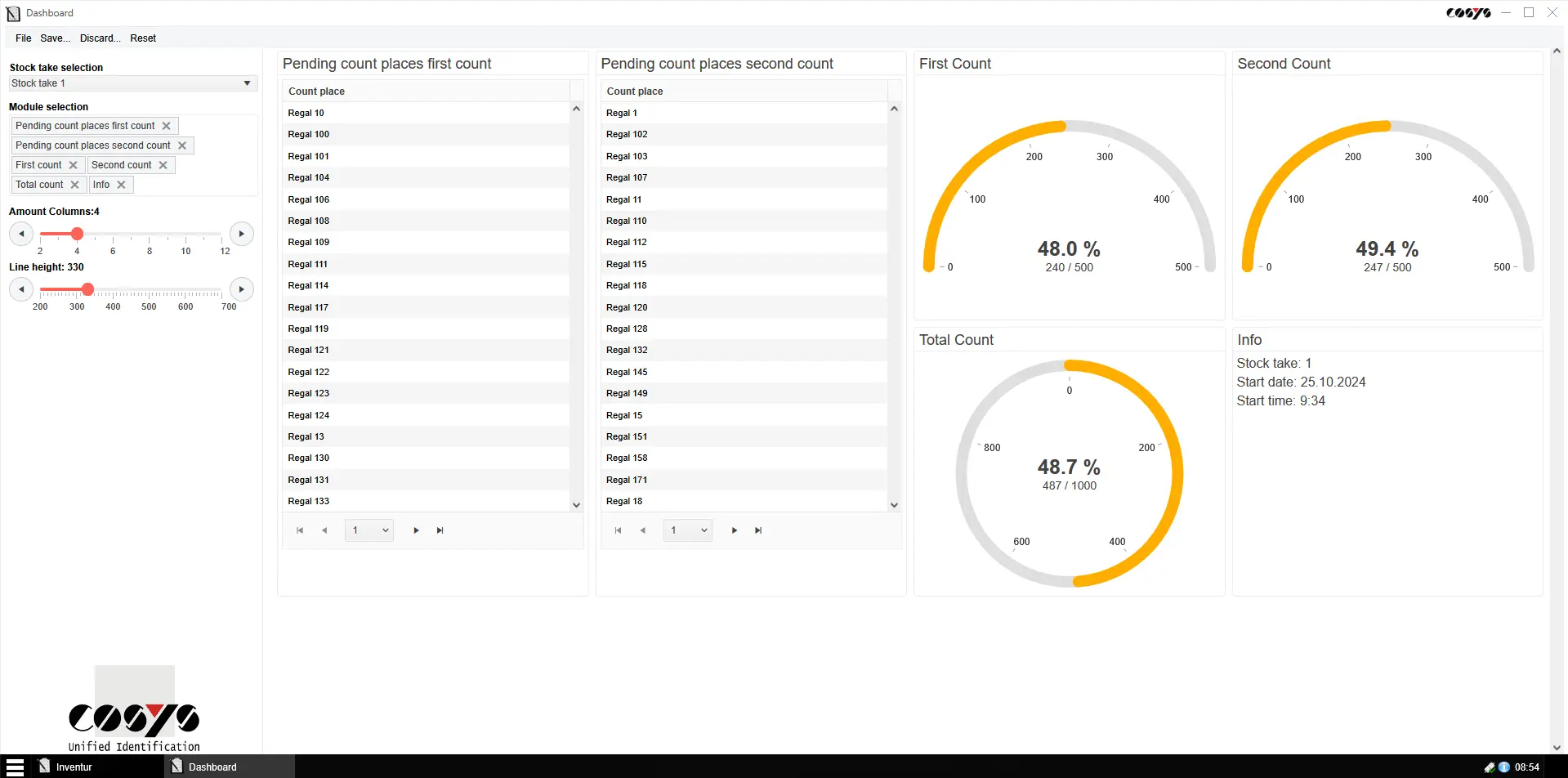The height and width of the screenshot is (778, 1568).
Task: Go to first page in second count list
Action: tap(618, 530)
